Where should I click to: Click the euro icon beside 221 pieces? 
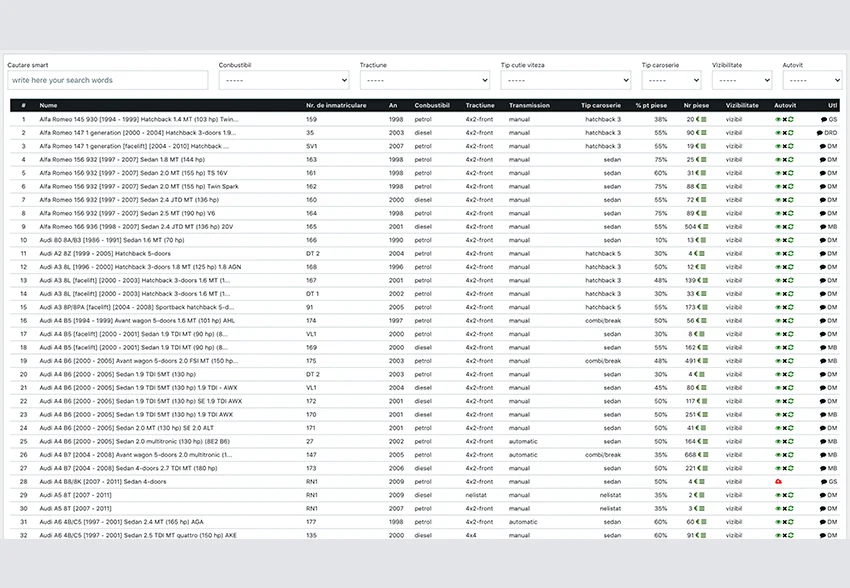pyautogui.click(x=700, y=468)
